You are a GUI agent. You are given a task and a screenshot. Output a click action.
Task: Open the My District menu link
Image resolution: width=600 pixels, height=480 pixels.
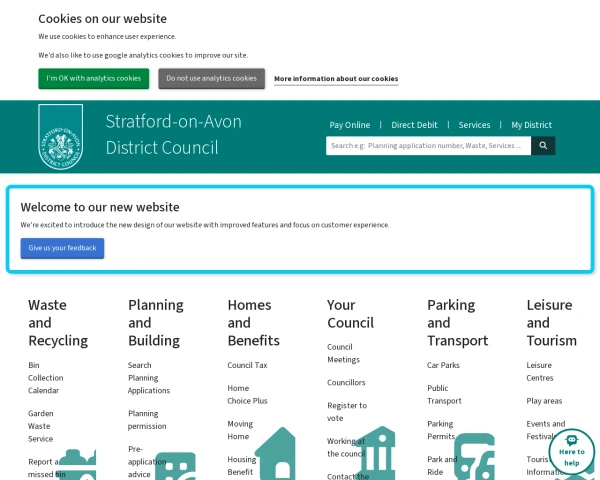click(x=532, y=125)
